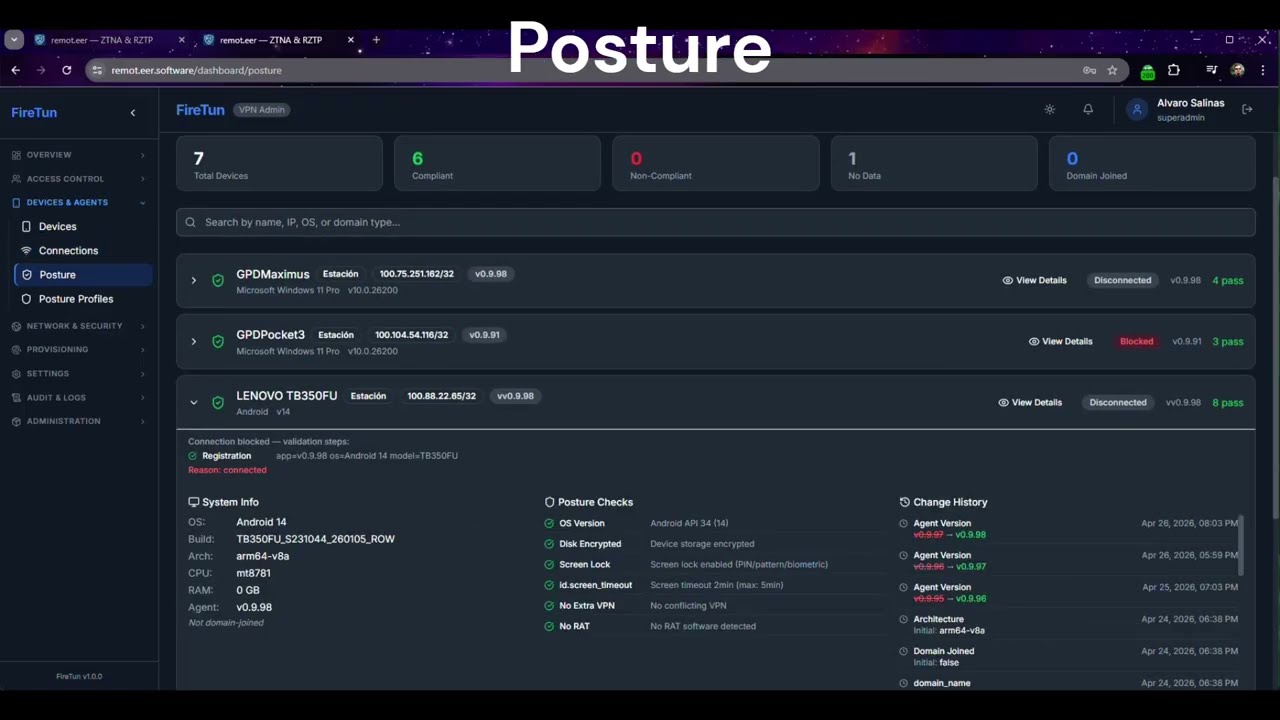
Task: Collapse the FireTun sidebar with the arrow
Action: click(x=133, y=113)
